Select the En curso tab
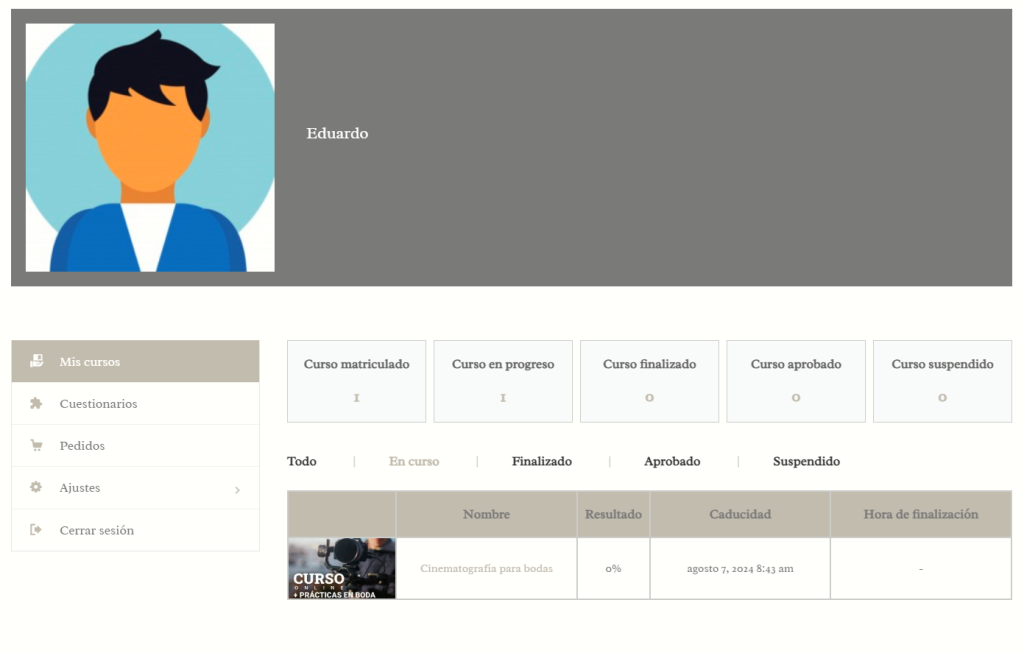1024x653 pixels. pyautogui.click(x=414, y=461)
